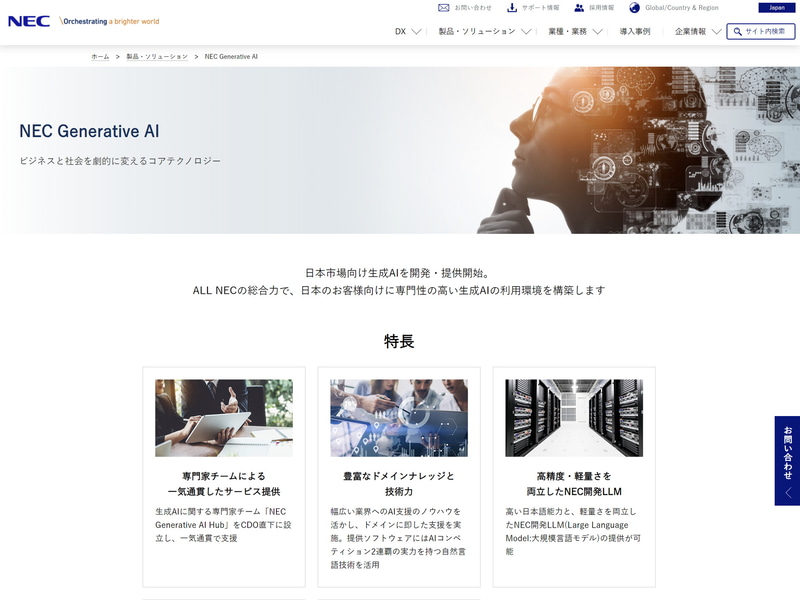The height and width of the screenshot is (600, 800).
Task: Open the 製品・ソリューション menu item
Action: tap(477, 32)
